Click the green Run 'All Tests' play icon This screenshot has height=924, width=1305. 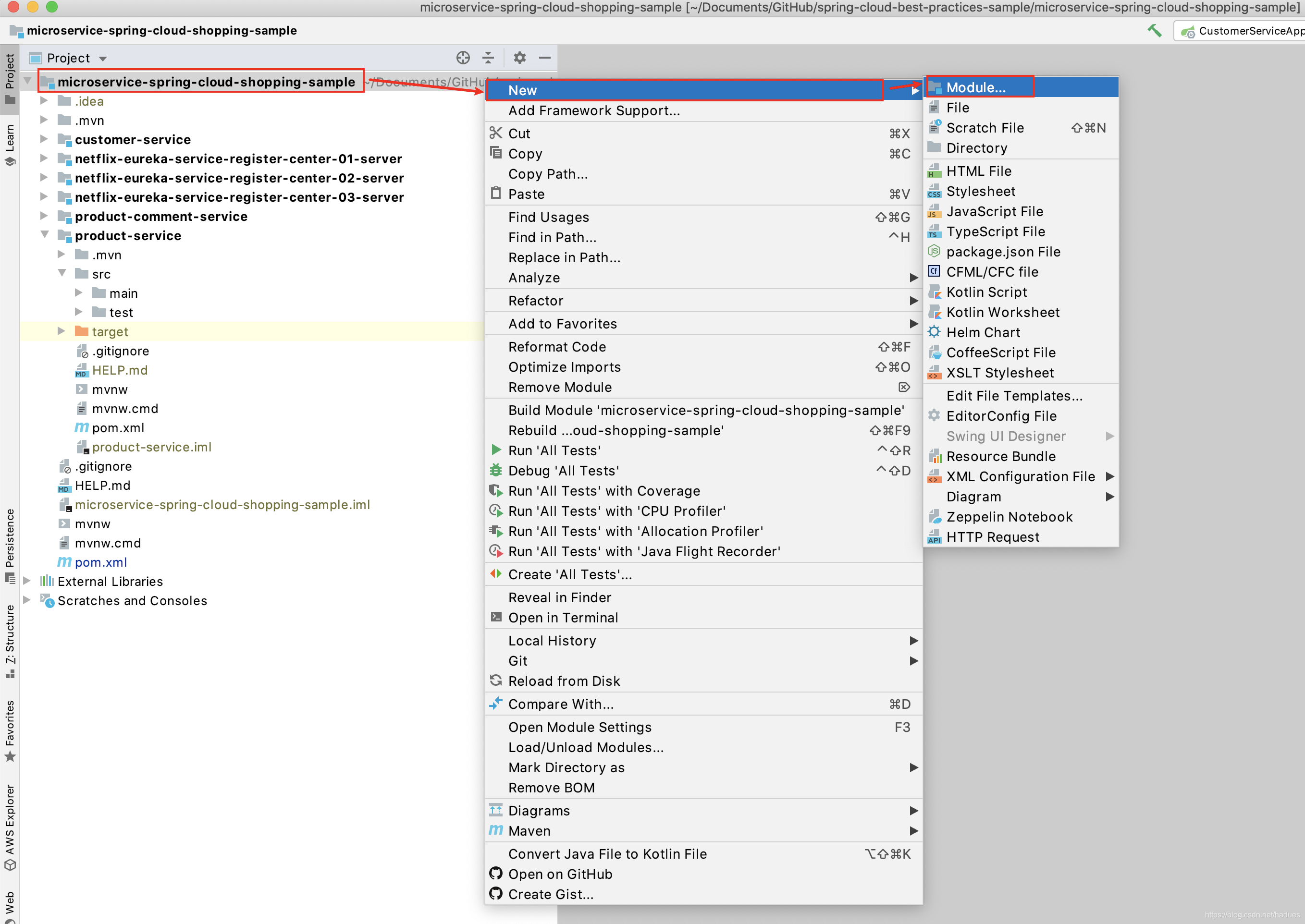click(x=496, y=450)
